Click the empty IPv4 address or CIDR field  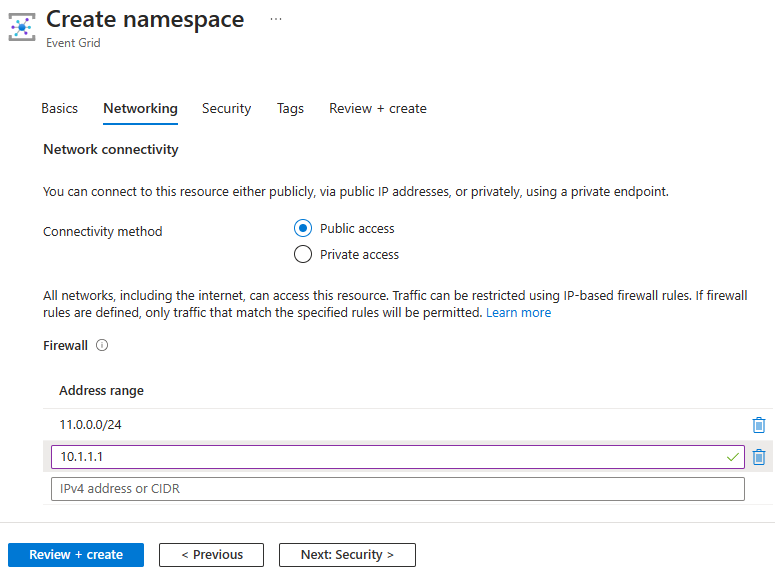point(398,489)
